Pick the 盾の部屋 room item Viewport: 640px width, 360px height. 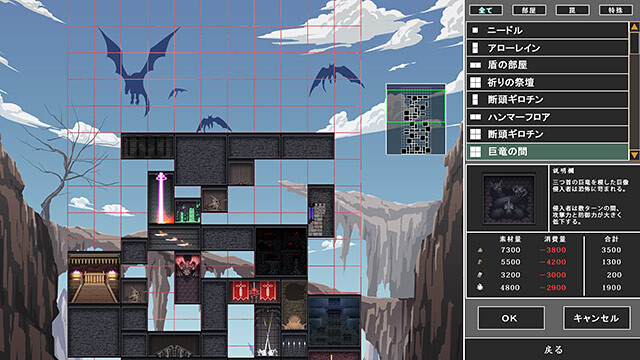[x=547, y=65]
